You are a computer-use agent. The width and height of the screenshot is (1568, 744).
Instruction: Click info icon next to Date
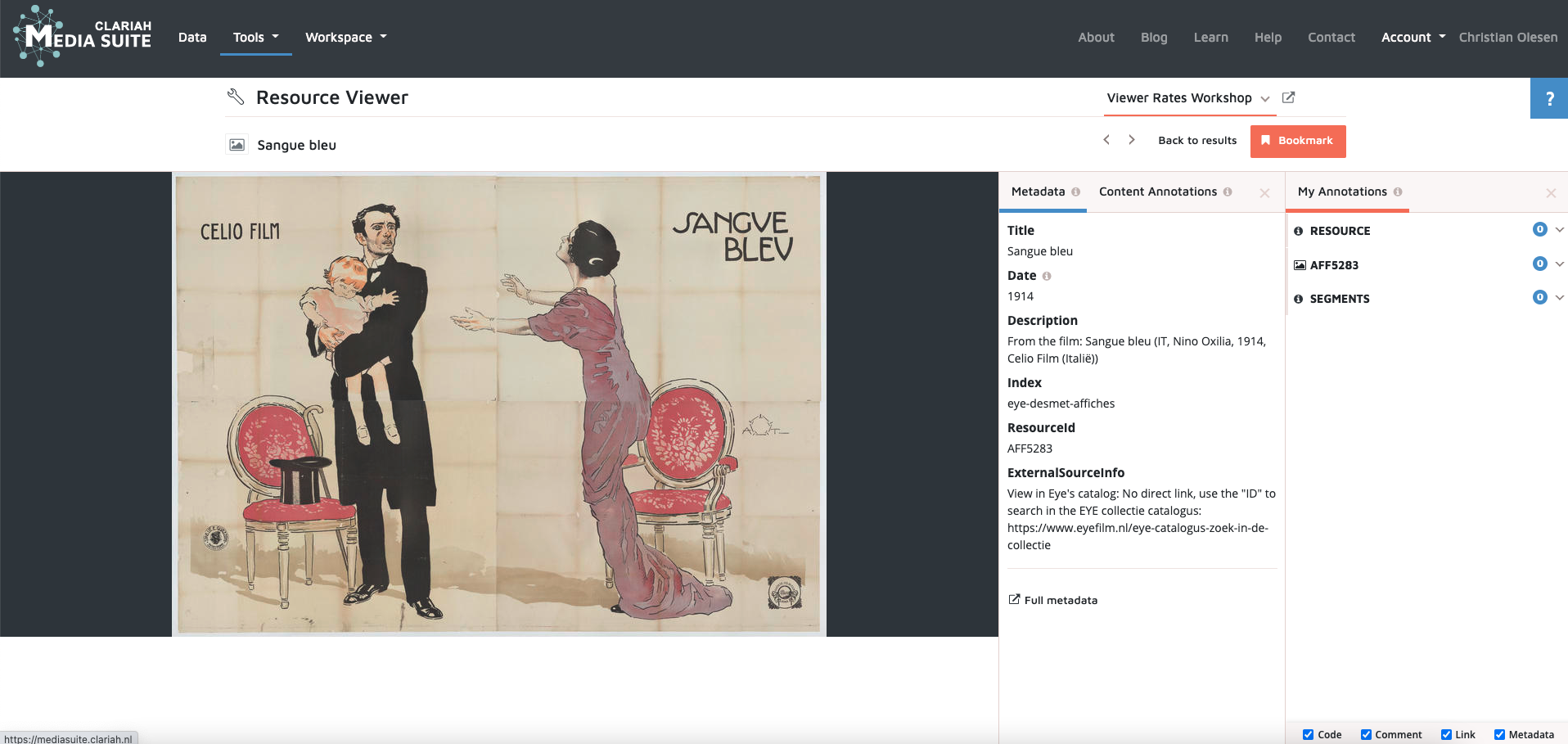pos(1047,277)
